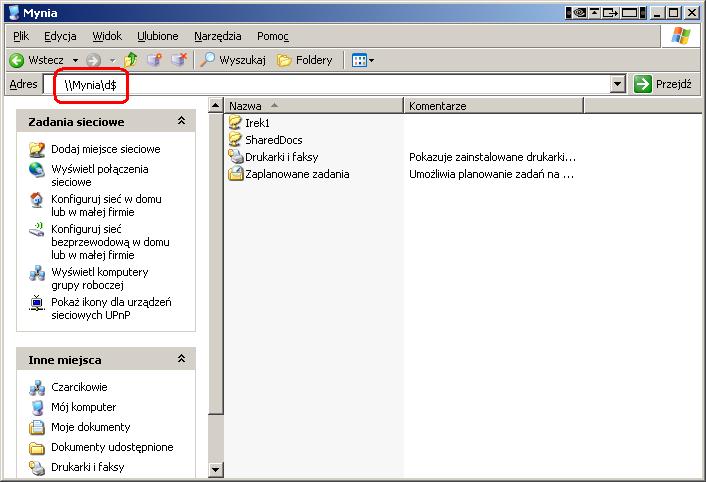Select the Irek1 shared folder icon
Image resolution: width=706 pixels, height=482 pixels.
(235, 122)
